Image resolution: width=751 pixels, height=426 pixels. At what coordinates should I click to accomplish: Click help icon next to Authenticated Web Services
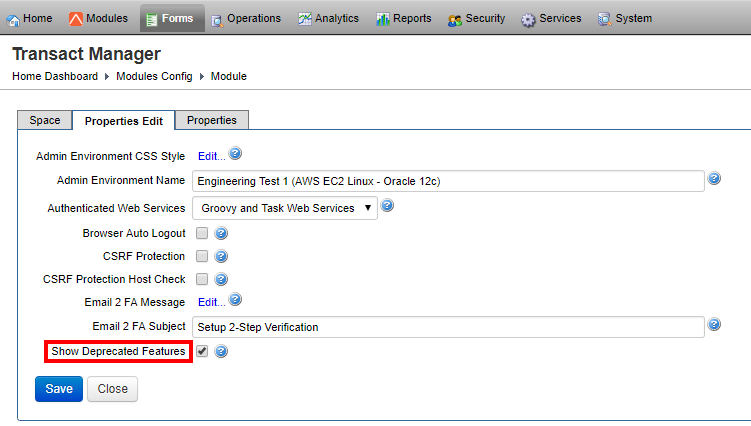tap(387, 206)
